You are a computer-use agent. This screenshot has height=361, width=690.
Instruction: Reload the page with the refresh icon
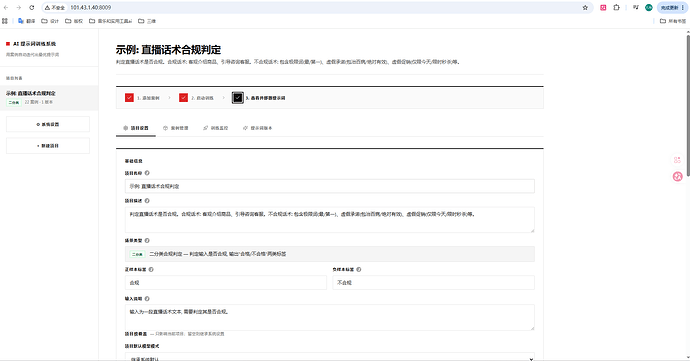[x=32, y=7]
